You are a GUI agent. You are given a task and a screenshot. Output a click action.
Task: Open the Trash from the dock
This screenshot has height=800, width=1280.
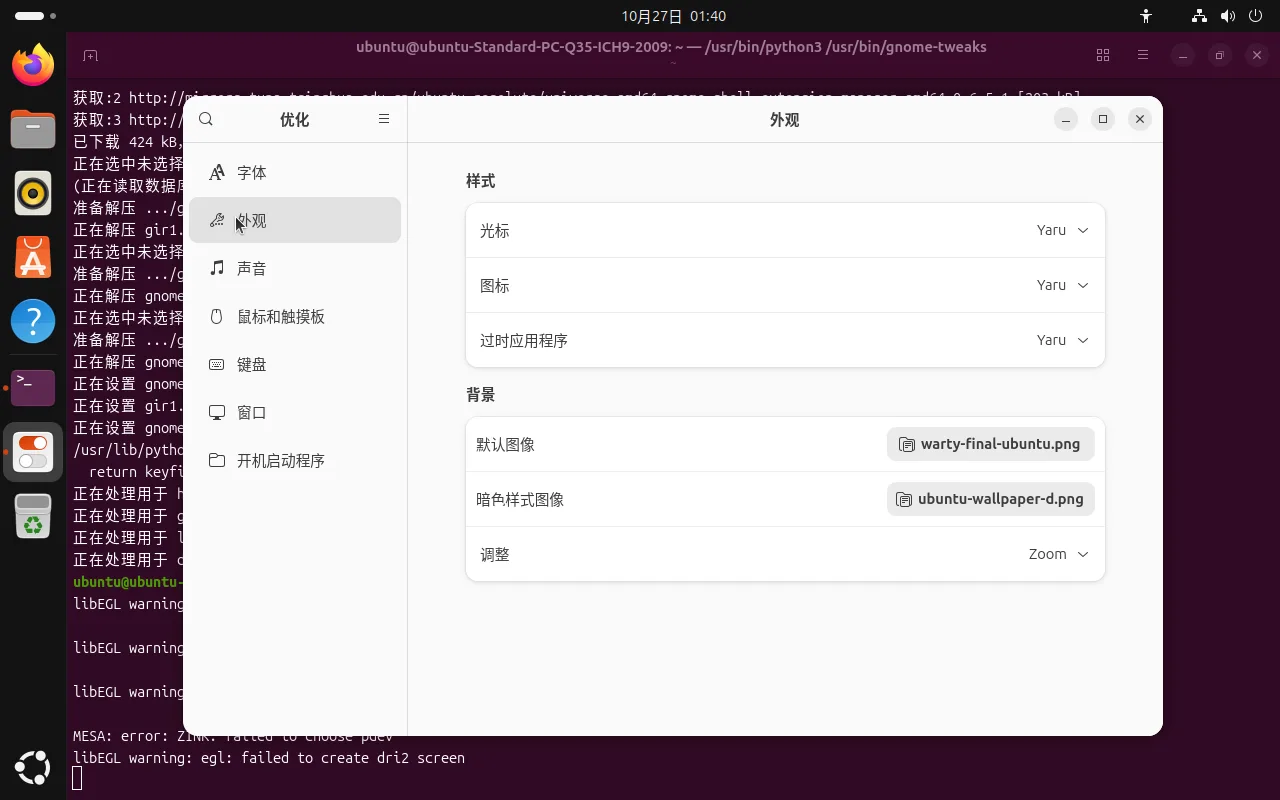[33, 516]
